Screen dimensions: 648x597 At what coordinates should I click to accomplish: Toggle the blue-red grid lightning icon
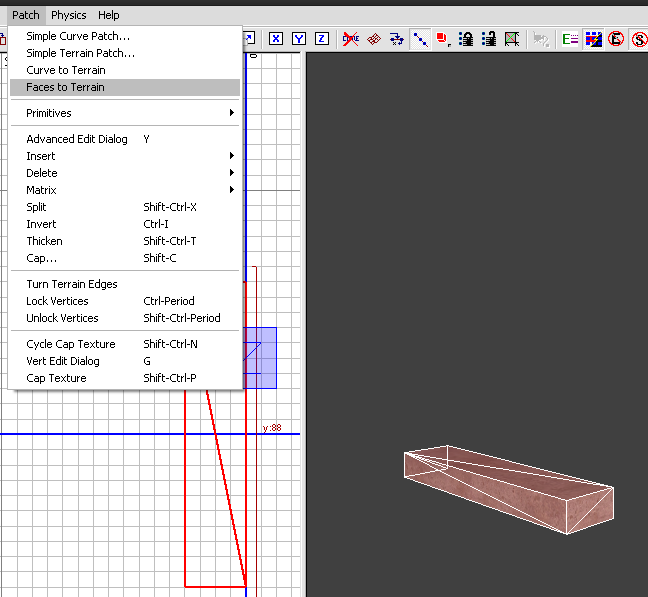593,39
